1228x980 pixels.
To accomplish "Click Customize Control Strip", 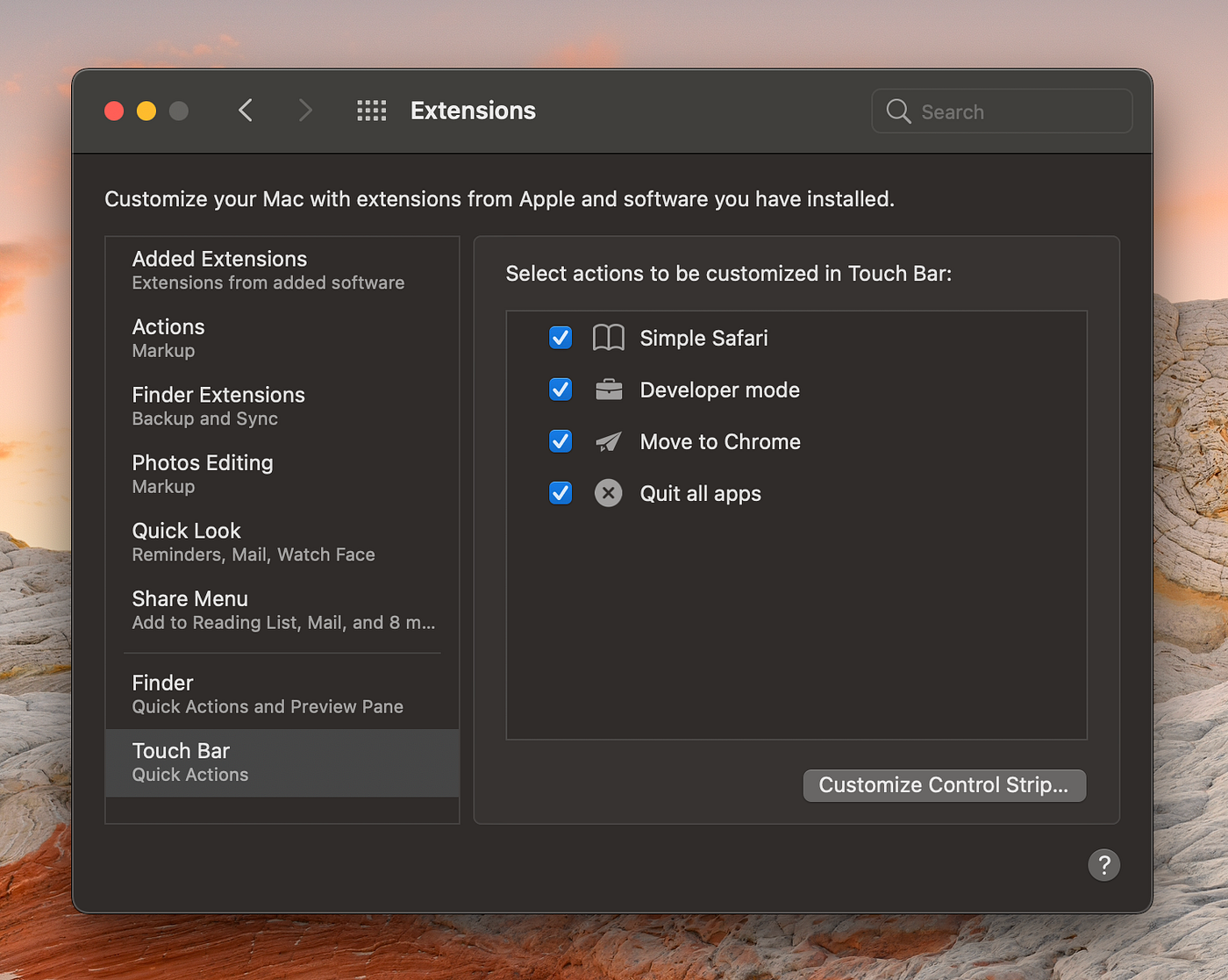I will 944,785.
